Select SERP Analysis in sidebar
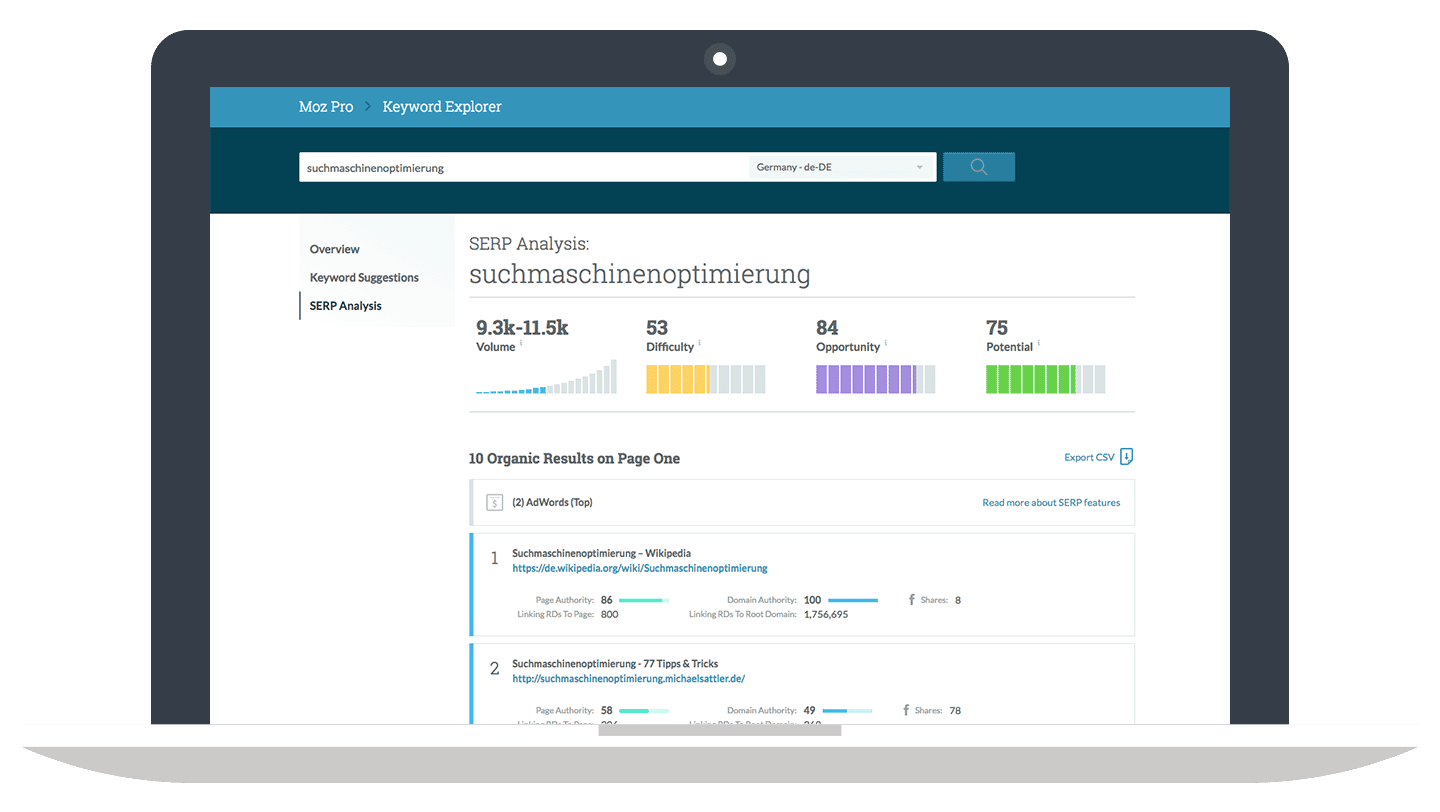The width and height of the screenshot is (1440, 812). coord(346,306)
